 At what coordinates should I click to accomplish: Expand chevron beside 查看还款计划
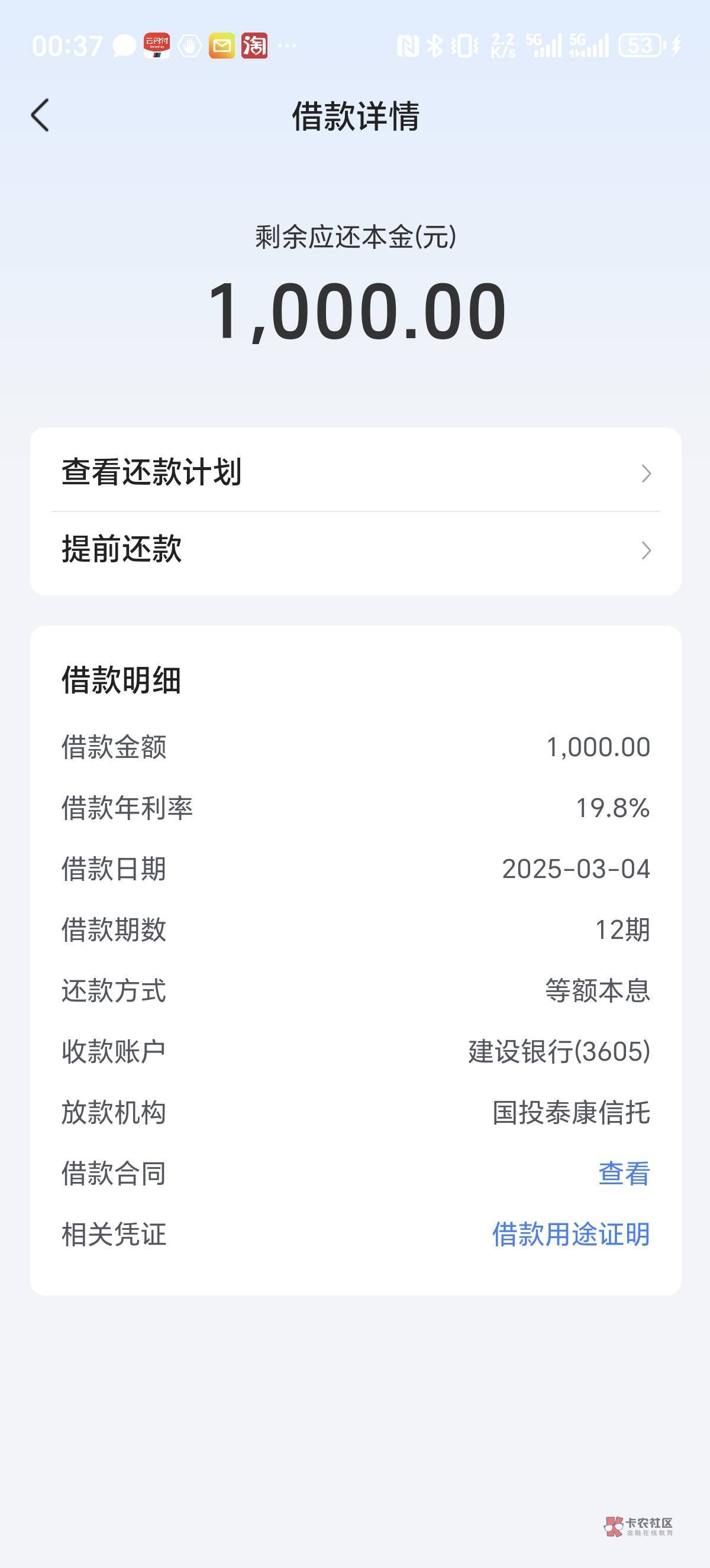646,474
